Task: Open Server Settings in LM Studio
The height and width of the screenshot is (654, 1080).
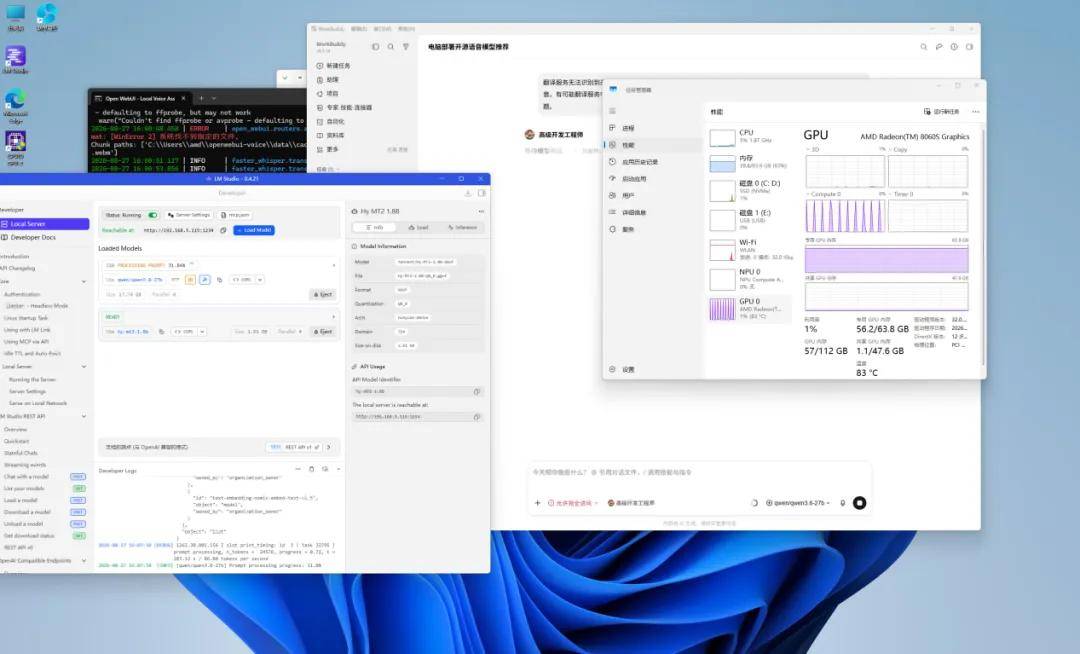Action: [188, 215]
